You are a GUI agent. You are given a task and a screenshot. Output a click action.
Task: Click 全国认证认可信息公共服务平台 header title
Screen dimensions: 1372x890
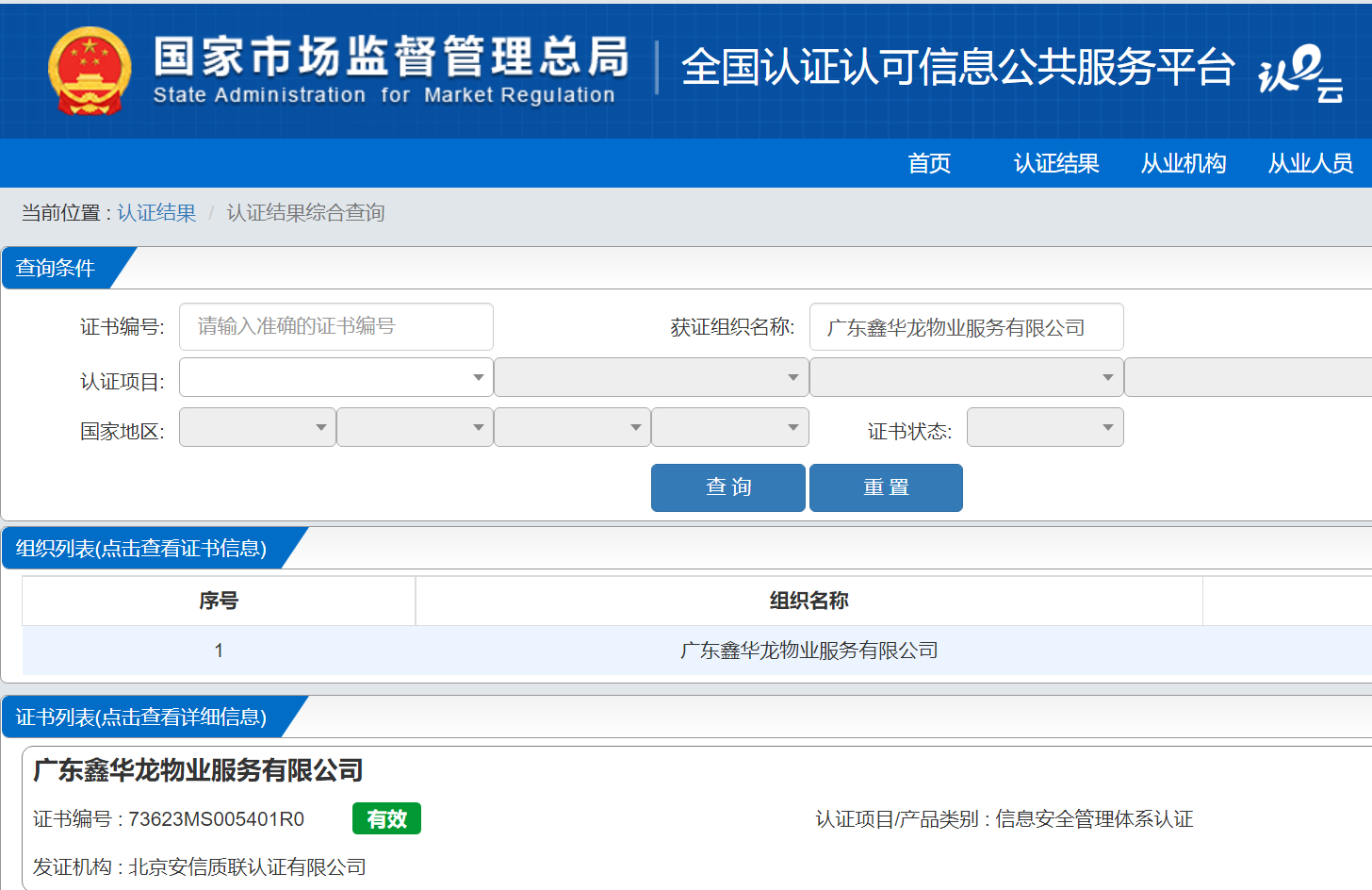click(x=957, y=67)
